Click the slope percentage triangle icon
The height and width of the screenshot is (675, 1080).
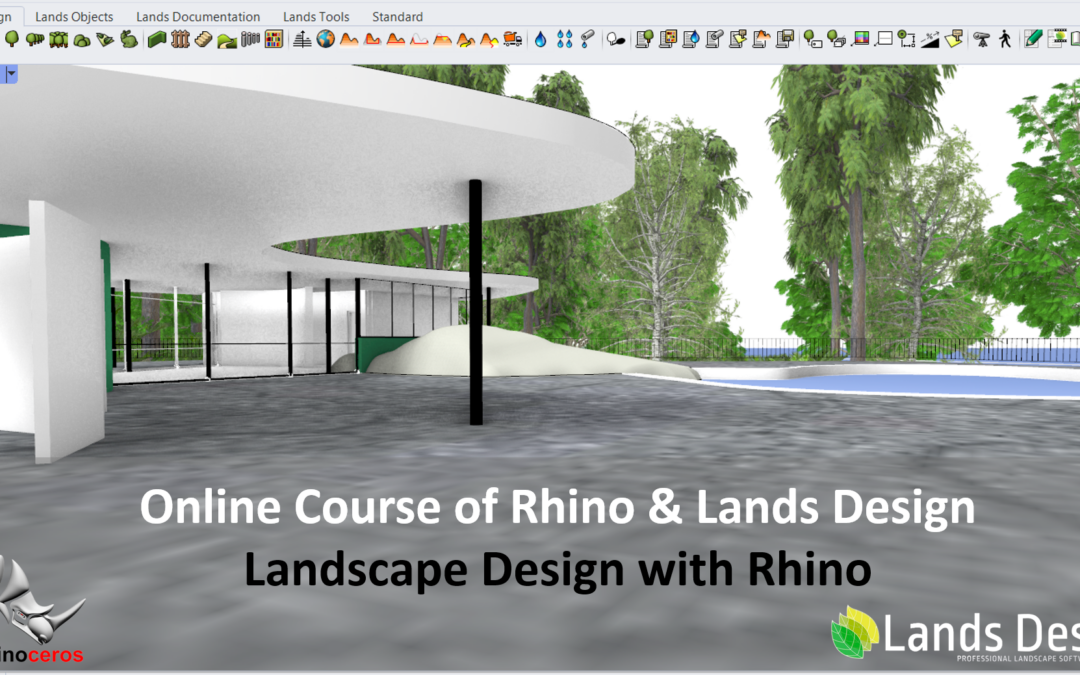point(930,39)
